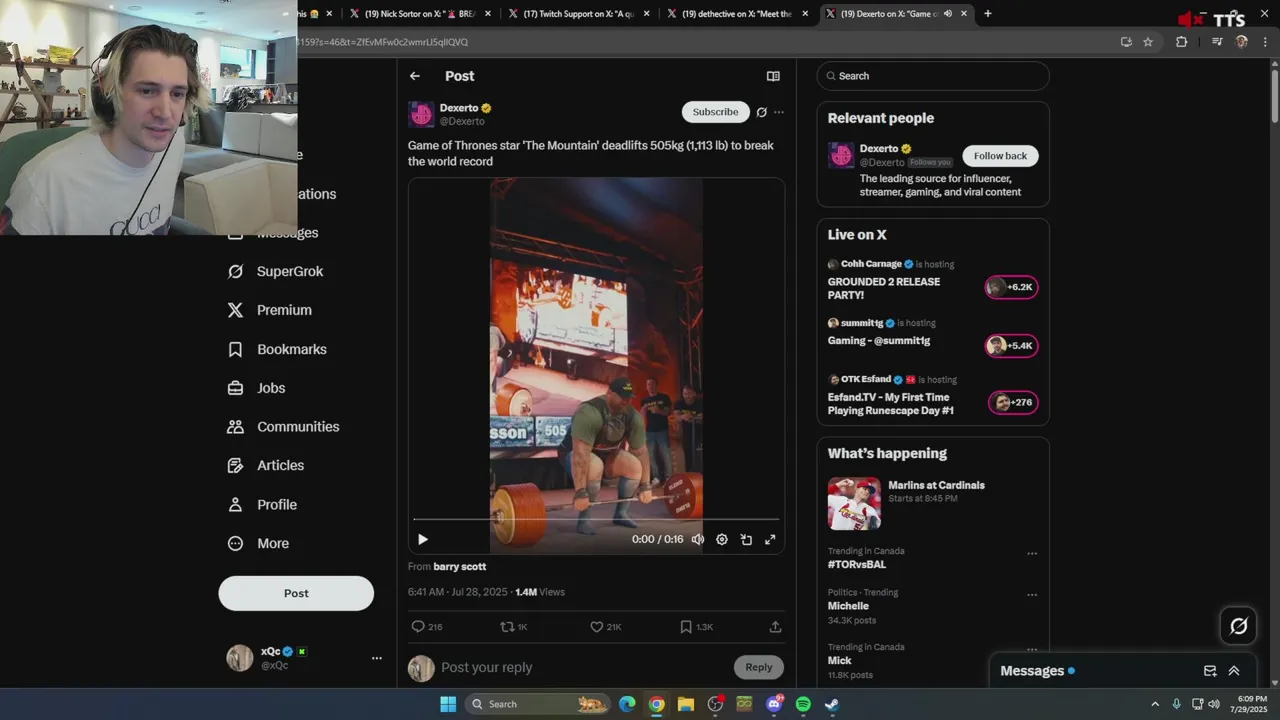Open options for Michelle trend
1280x720 pixels.
click(1032, 595)
